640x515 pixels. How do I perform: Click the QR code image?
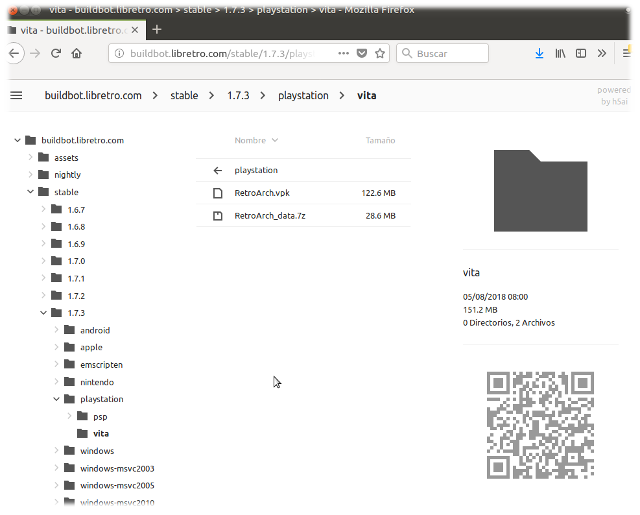click(540, 425)
